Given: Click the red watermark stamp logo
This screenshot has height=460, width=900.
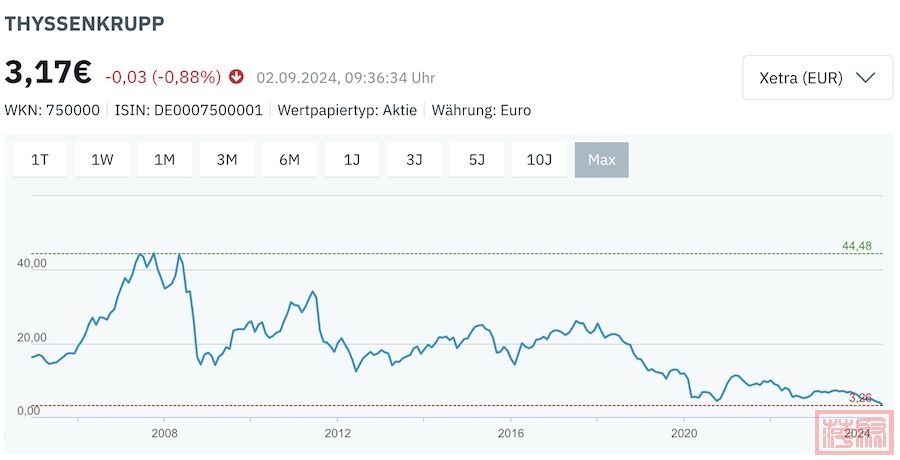Looking at the screenshot, I should [x=855, y=432].
